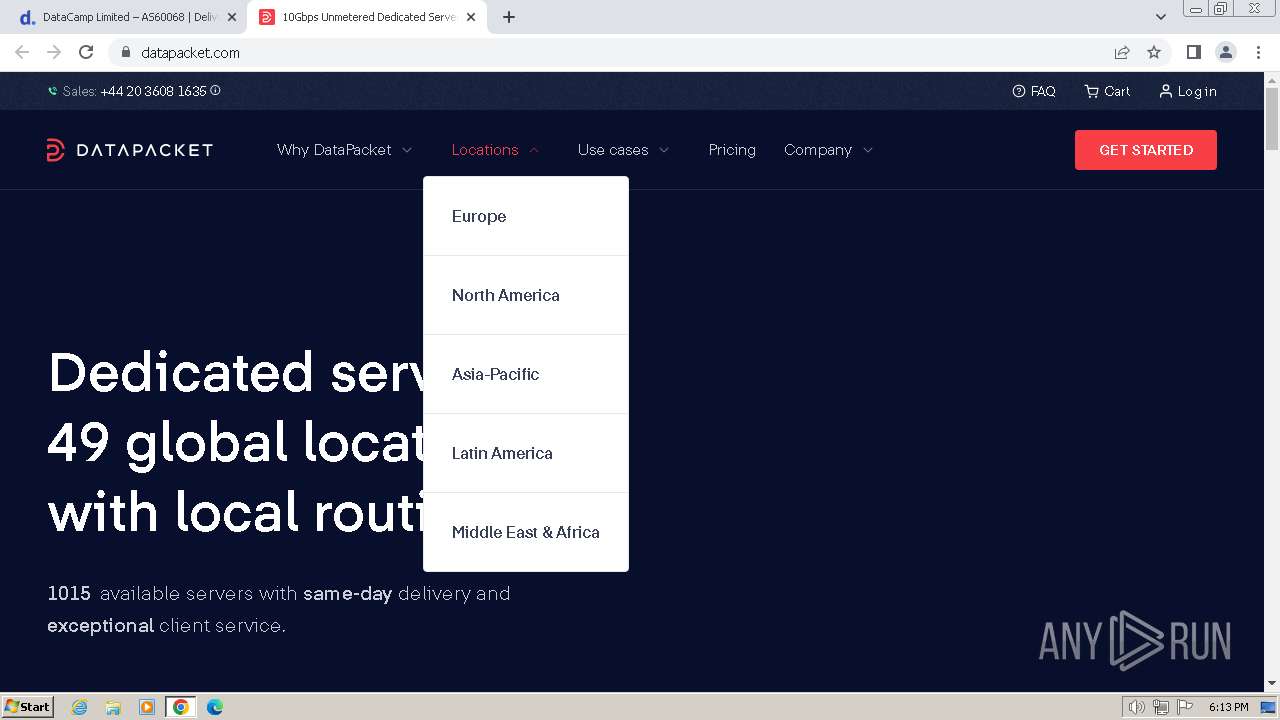This screenshot has height=720, width=1280.
Task: Select Middle East & Africa location
Action: pos(526,532)
